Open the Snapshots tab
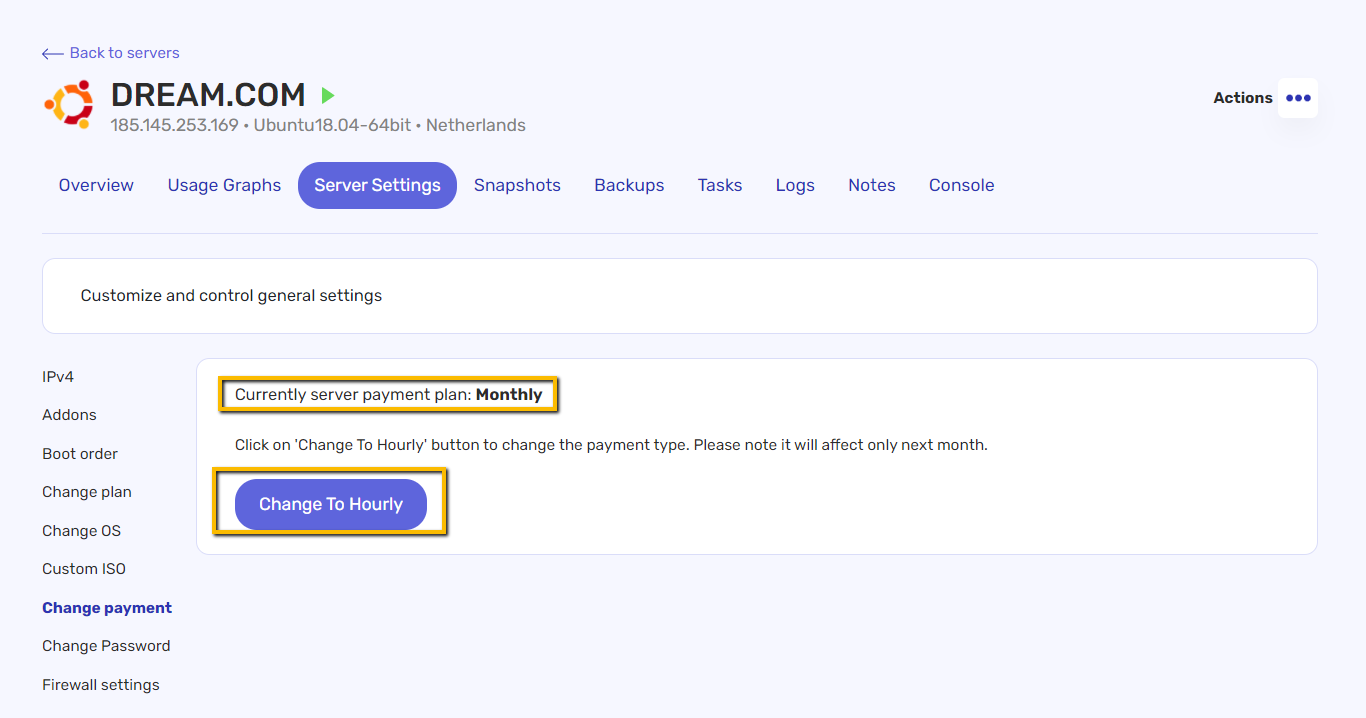This screenshot has width=1366, height=718. (517, 185)
